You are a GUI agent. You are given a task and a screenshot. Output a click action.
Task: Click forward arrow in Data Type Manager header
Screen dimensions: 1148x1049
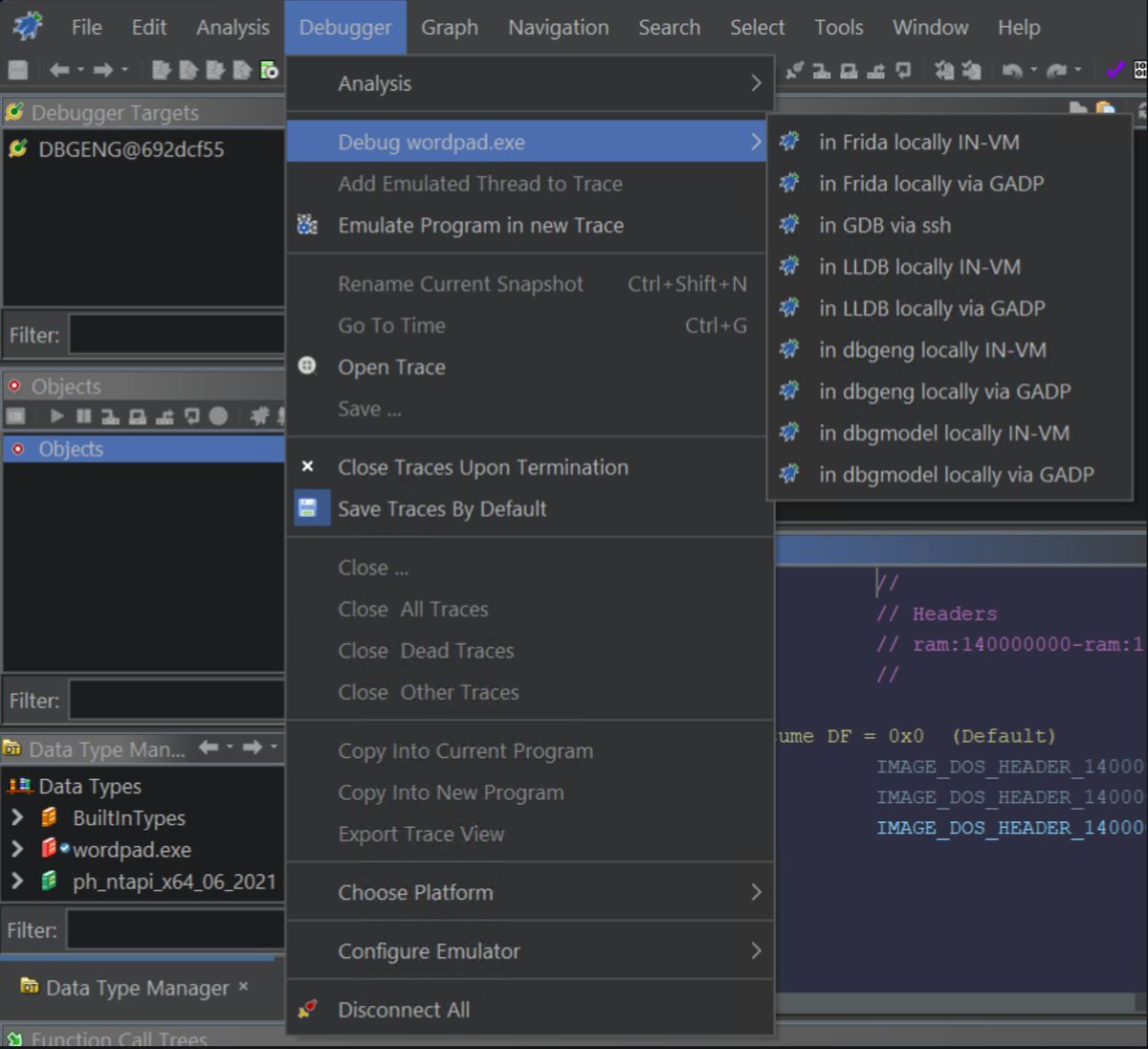(x=252, y=748)
